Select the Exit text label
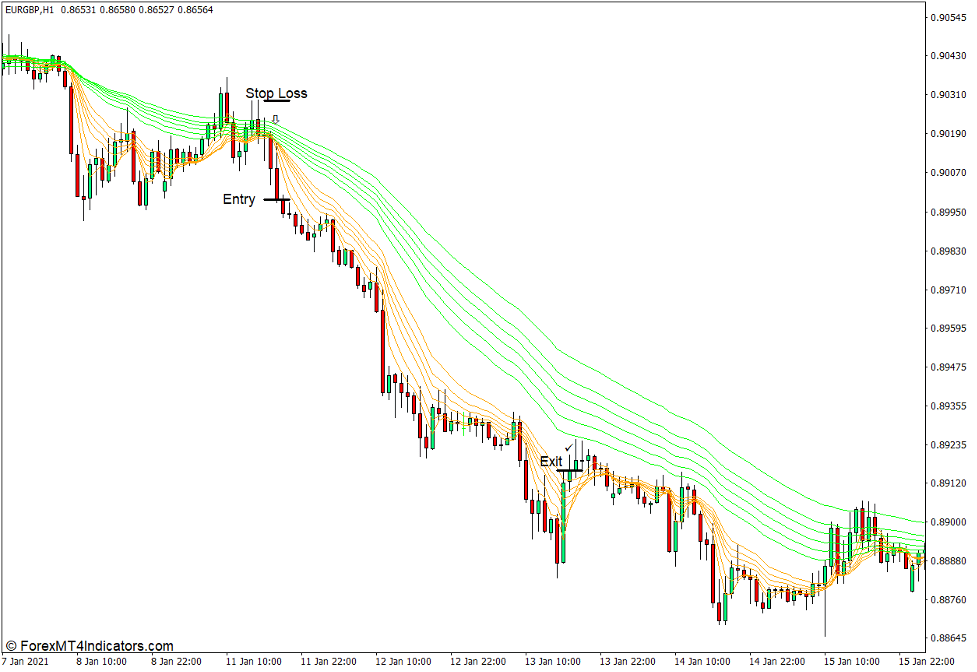Image resolution: width=977 pixels, height=672 pixels. point(551,461)
